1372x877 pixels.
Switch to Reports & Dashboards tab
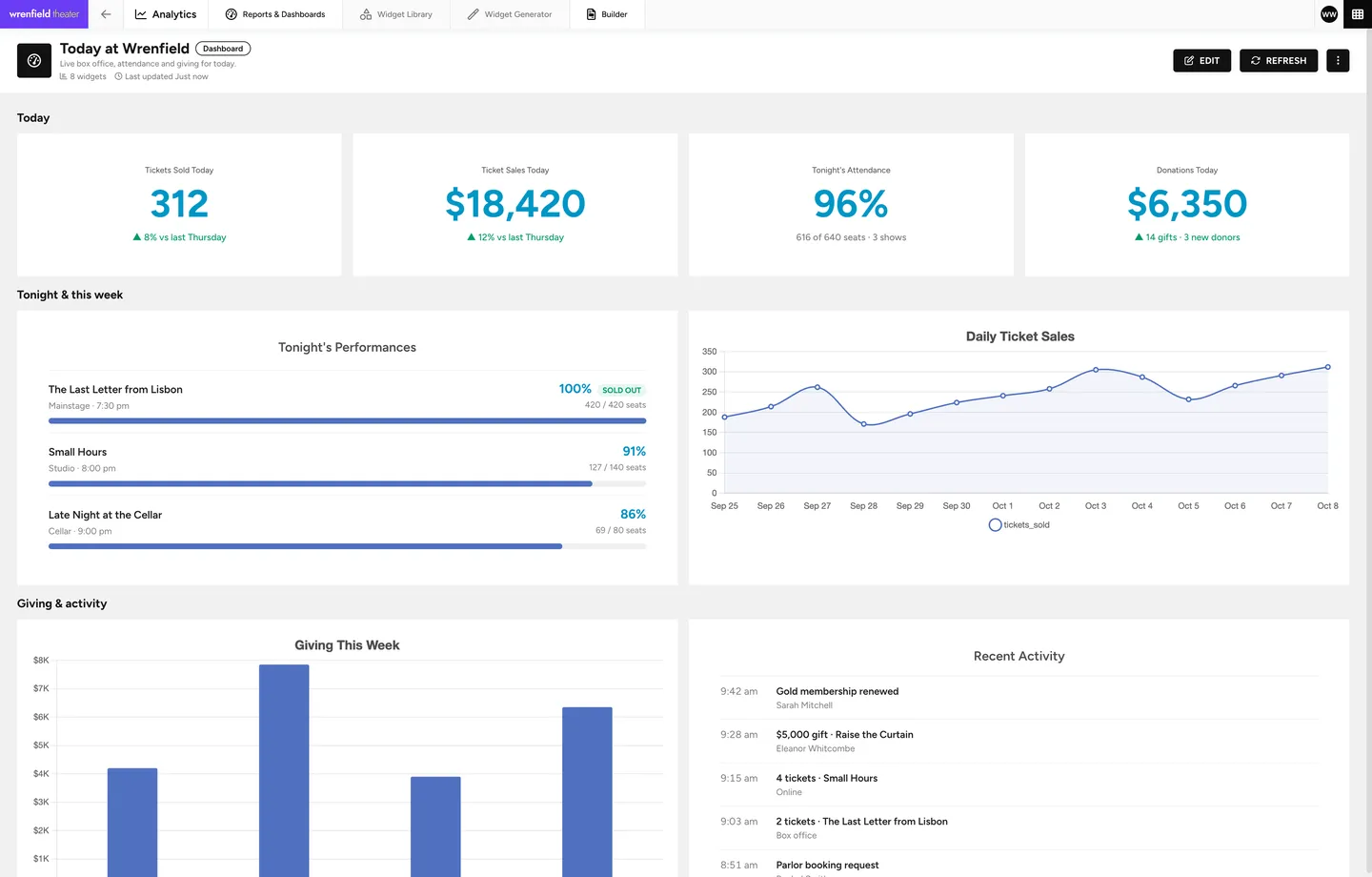pyautogui.click(x=275, y=14)
